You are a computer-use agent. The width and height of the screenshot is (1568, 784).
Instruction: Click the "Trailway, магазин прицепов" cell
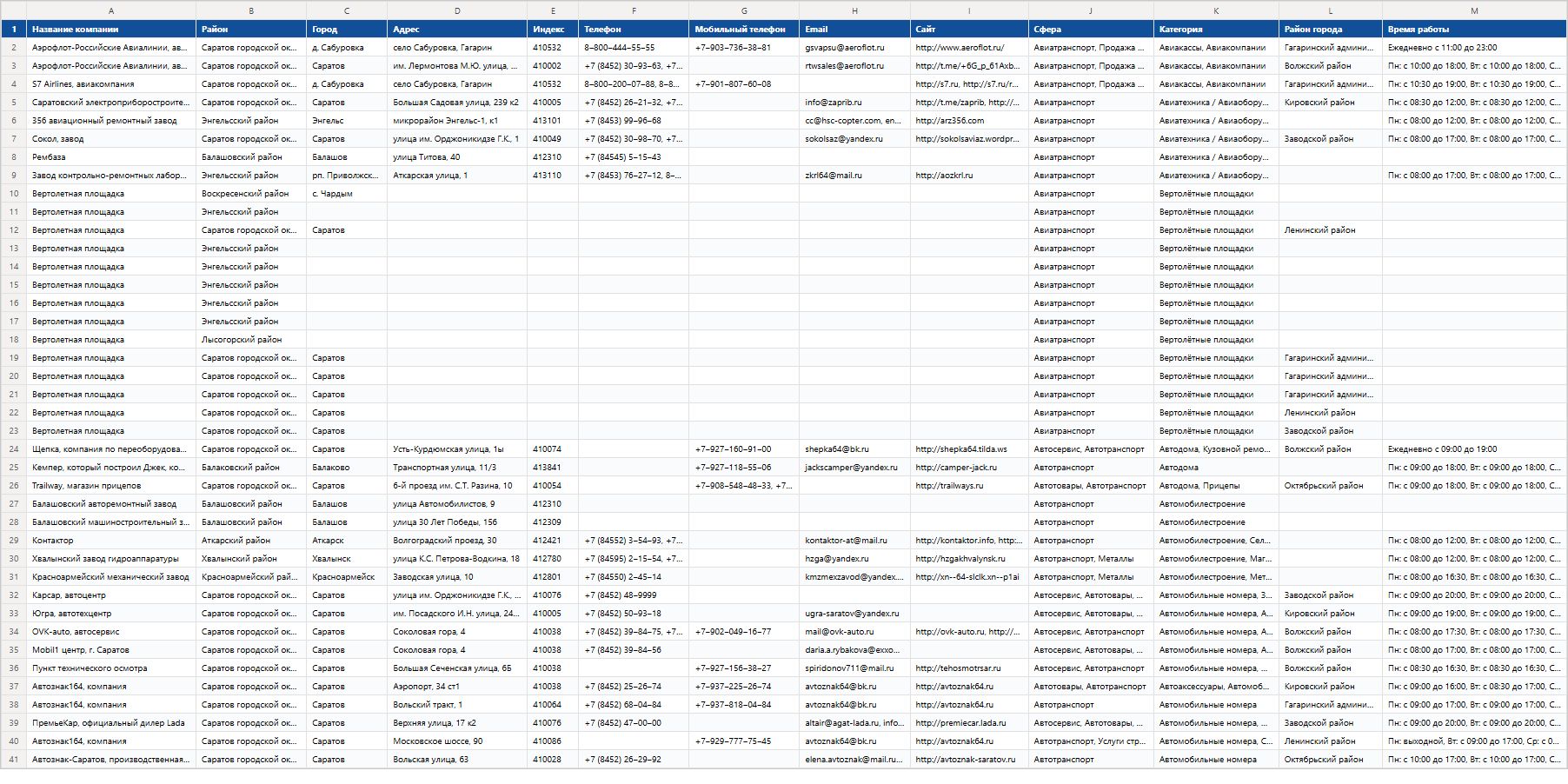(111, 486)
